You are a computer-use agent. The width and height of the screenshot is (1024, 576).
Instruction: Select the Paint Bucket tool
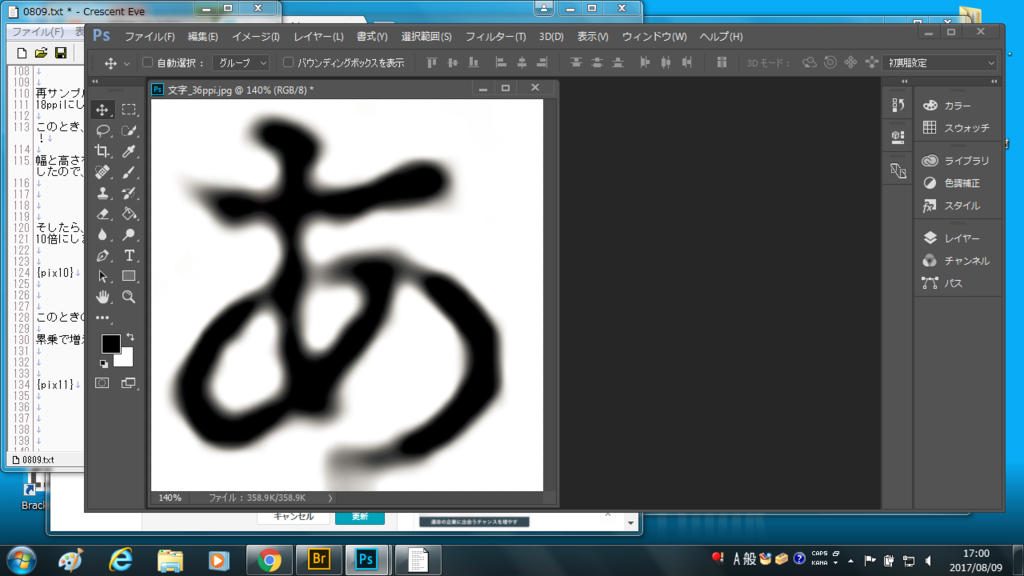point(129,214)
